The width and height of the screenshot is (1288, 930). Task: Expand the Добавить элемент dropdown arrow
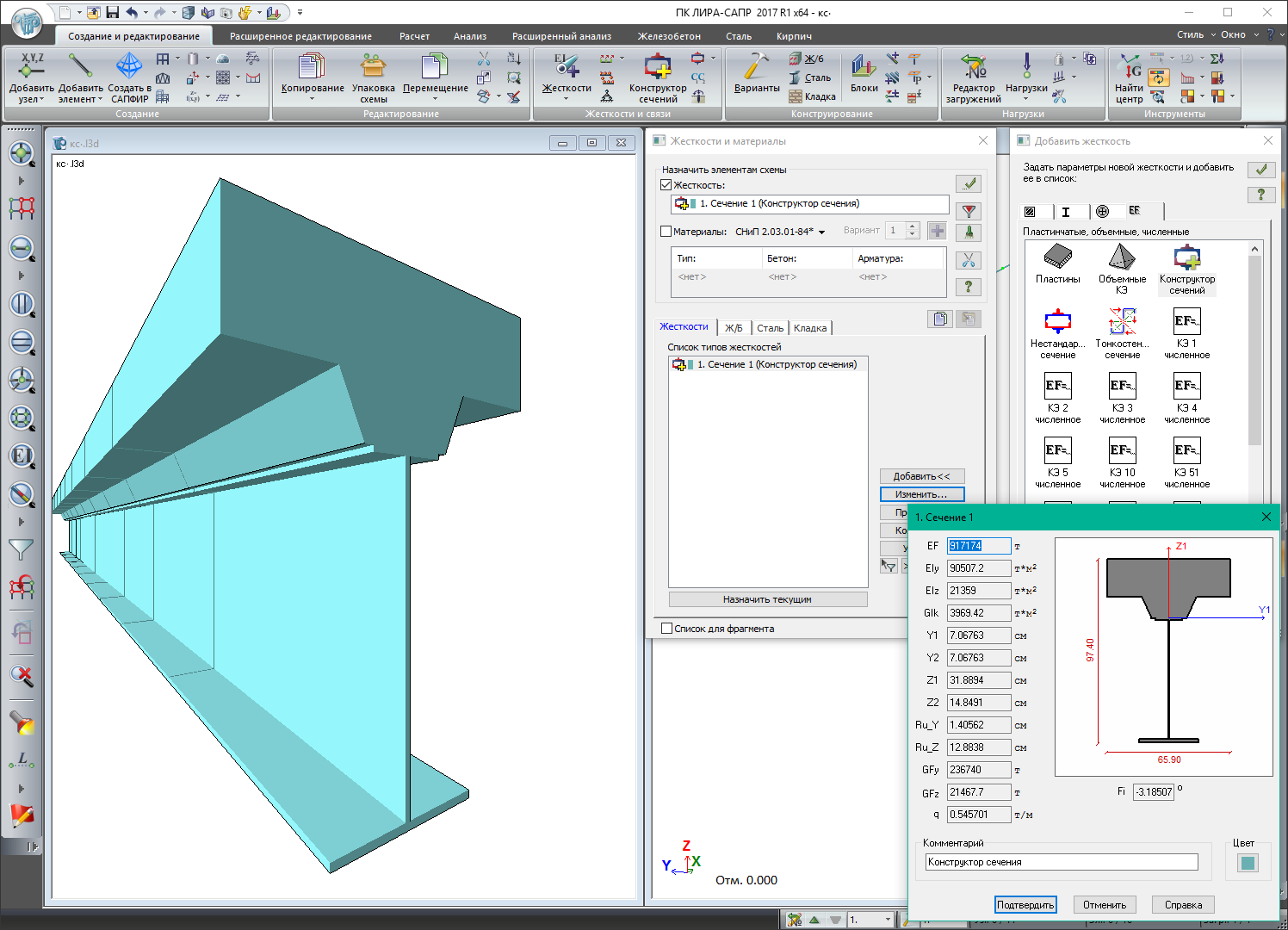click(101, 100)
